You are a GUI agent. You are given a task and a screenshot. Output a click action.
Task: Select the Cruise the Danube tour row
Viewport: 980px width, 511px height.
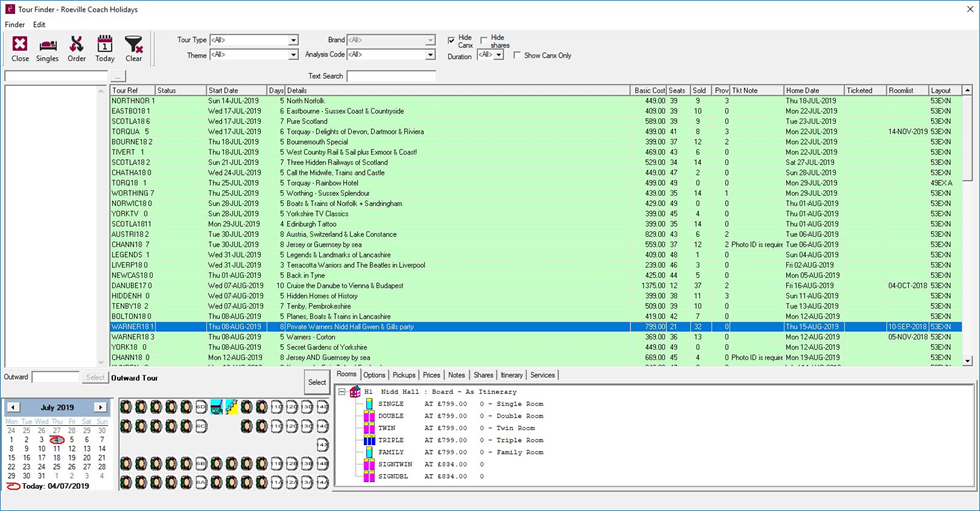click(x=536, y=285)
